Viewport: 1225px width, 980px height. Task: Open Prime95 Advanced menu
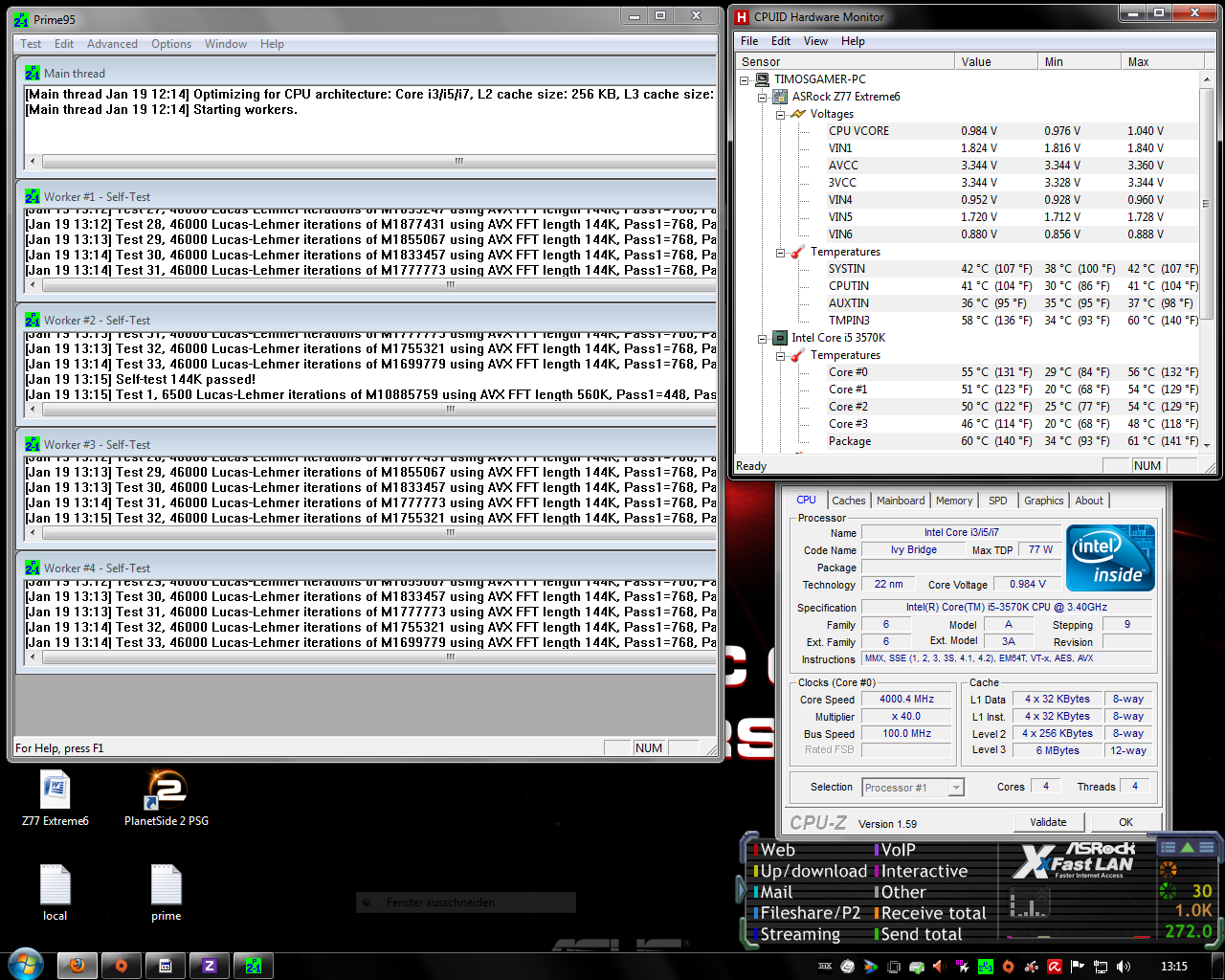(112, 44)
